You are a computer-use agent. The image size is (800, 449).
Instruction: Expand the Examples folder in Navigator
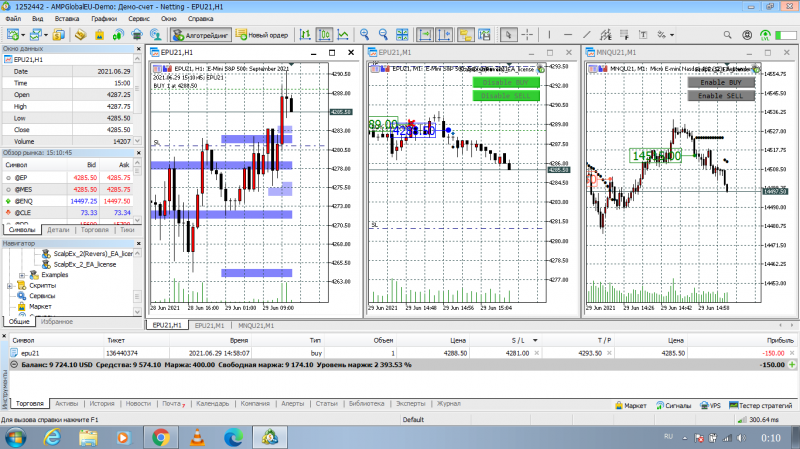pyautogui.click(x=22, y=275)
